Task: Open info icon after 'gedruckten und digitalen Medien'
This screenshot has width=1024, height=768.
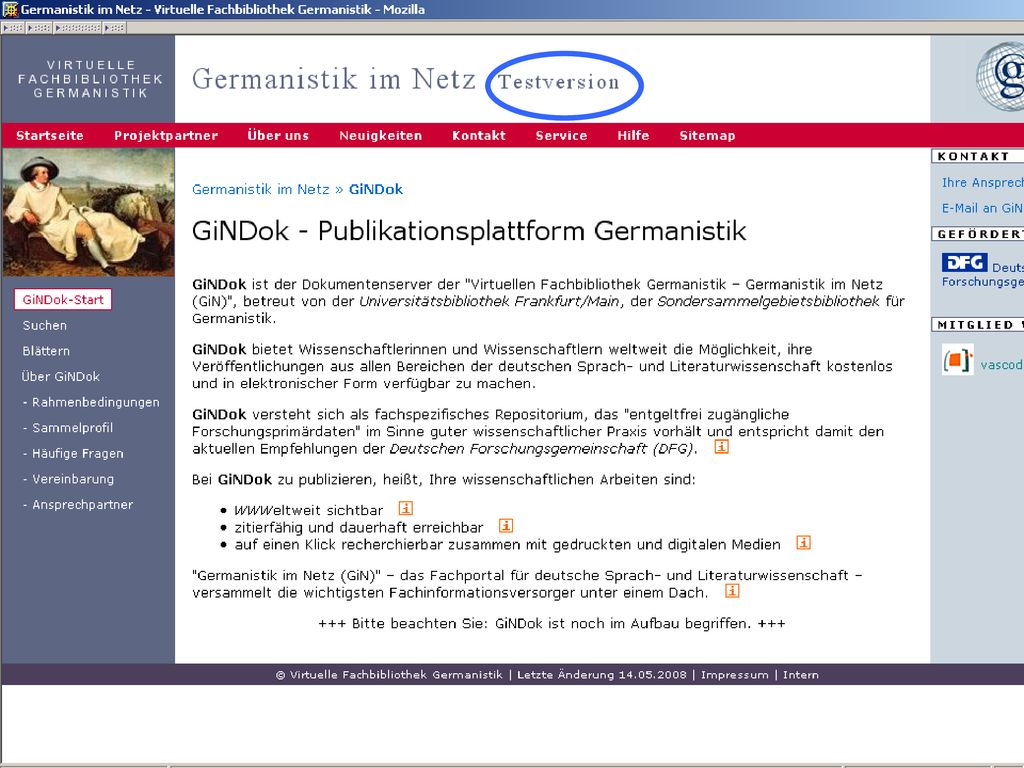Action: [x=803, y=543]
